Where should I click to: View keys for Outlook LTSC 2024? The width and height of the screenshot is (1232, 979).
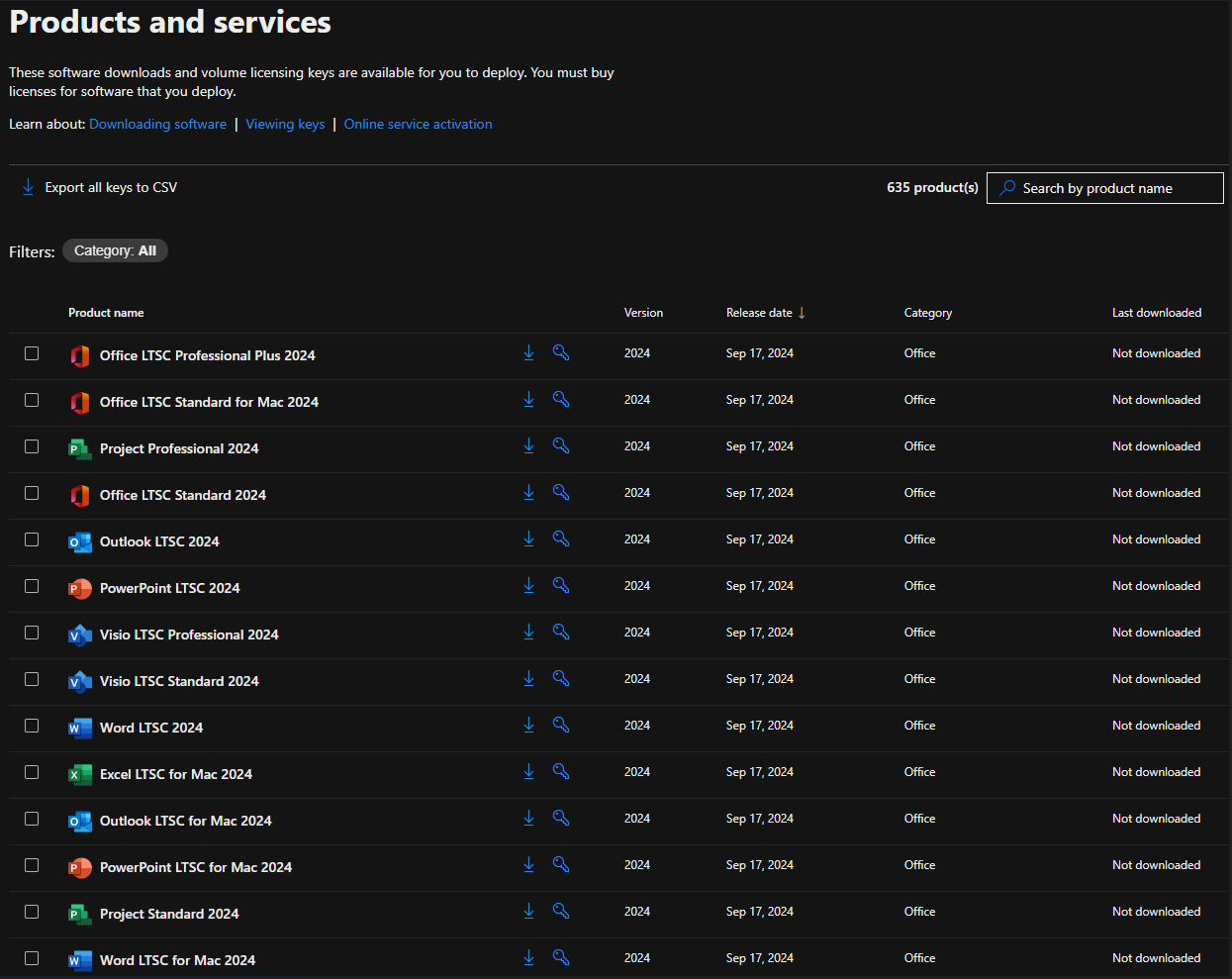tap(561, 538)
